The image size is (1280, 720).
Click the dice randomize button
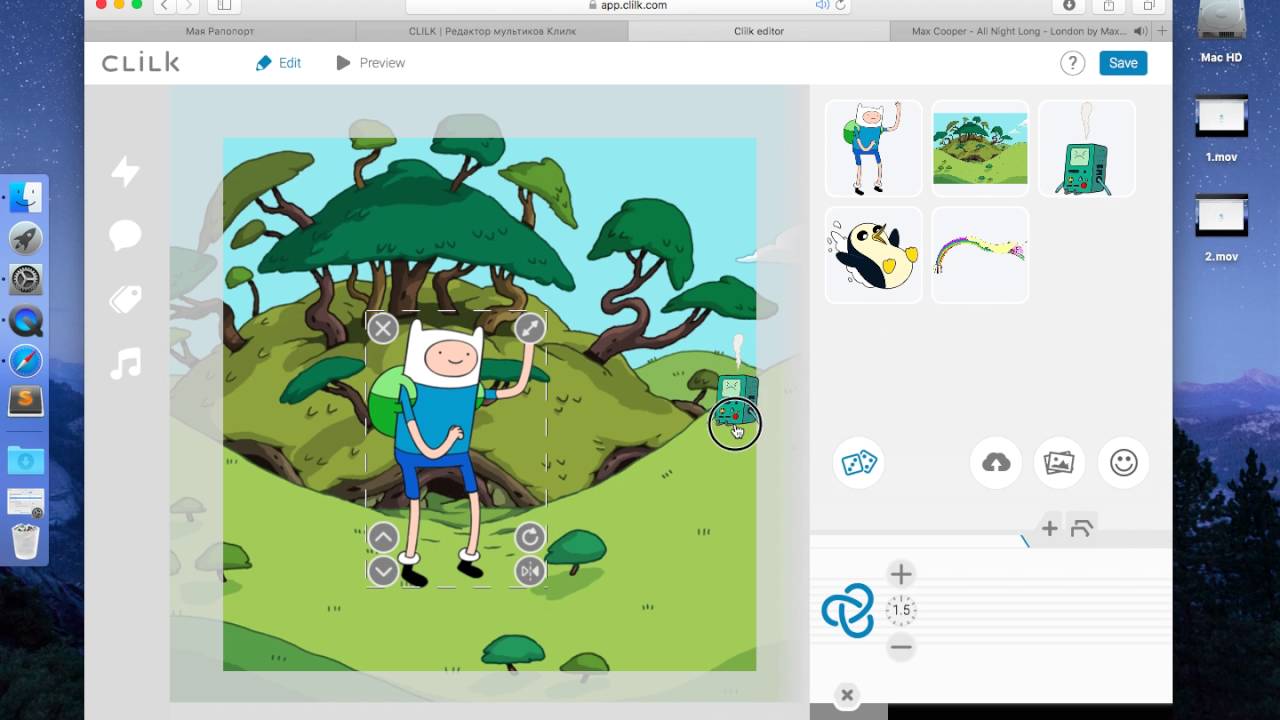click(x=859, y=463)
